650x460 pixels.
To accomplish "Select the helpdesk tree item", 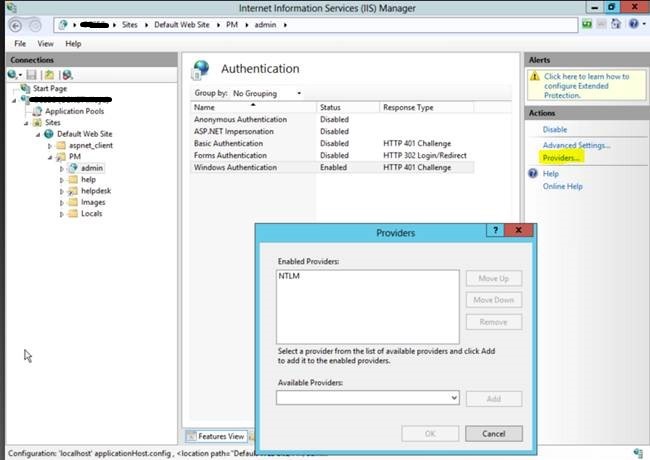I will pyautogui.click(x=96, y=191).
